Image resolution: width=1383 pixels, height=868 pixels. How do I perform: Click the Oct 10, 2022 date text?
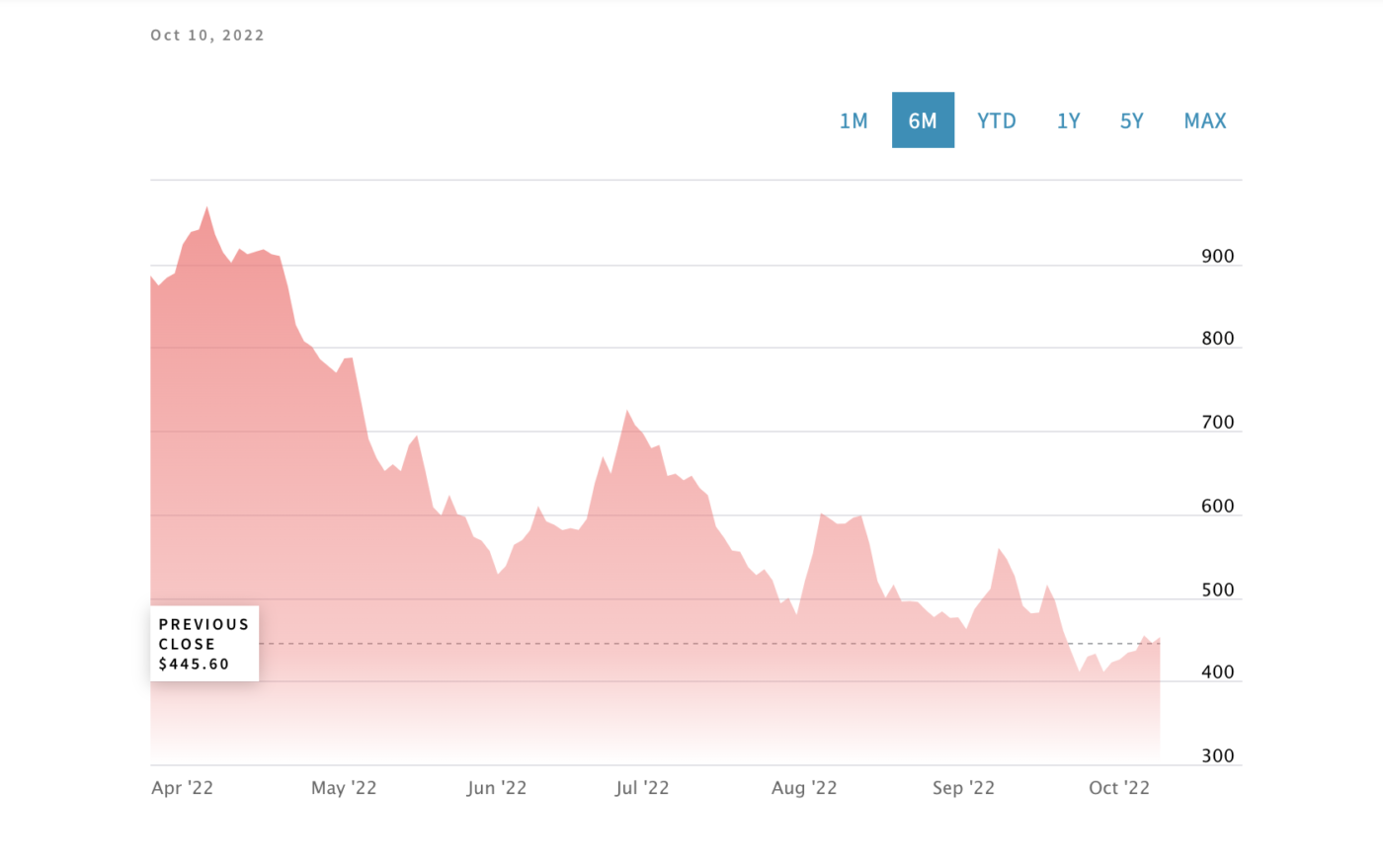pos(207,35)
